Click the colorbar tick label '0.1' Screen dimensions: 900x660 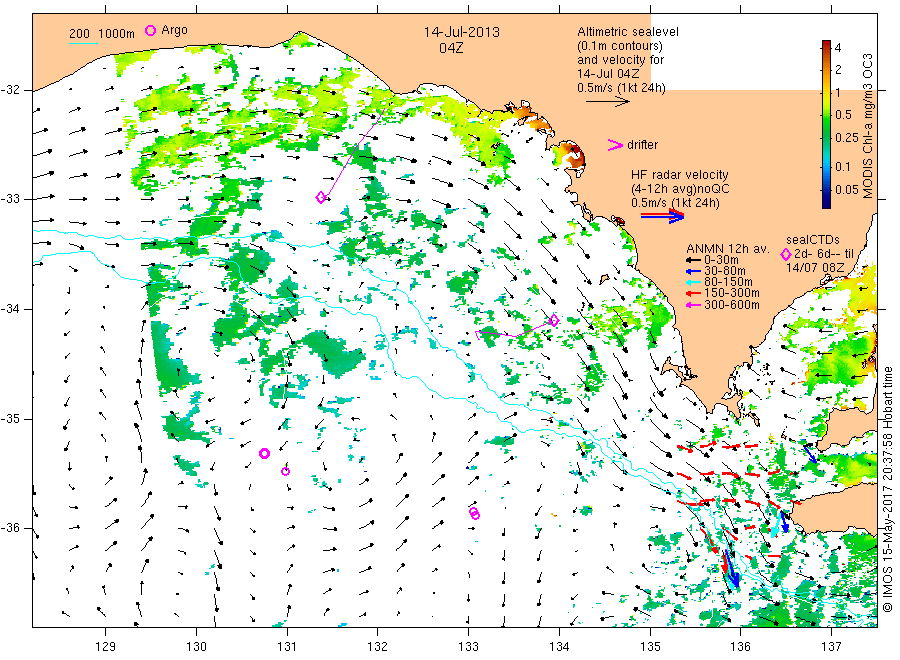click(x=843, y=167)
